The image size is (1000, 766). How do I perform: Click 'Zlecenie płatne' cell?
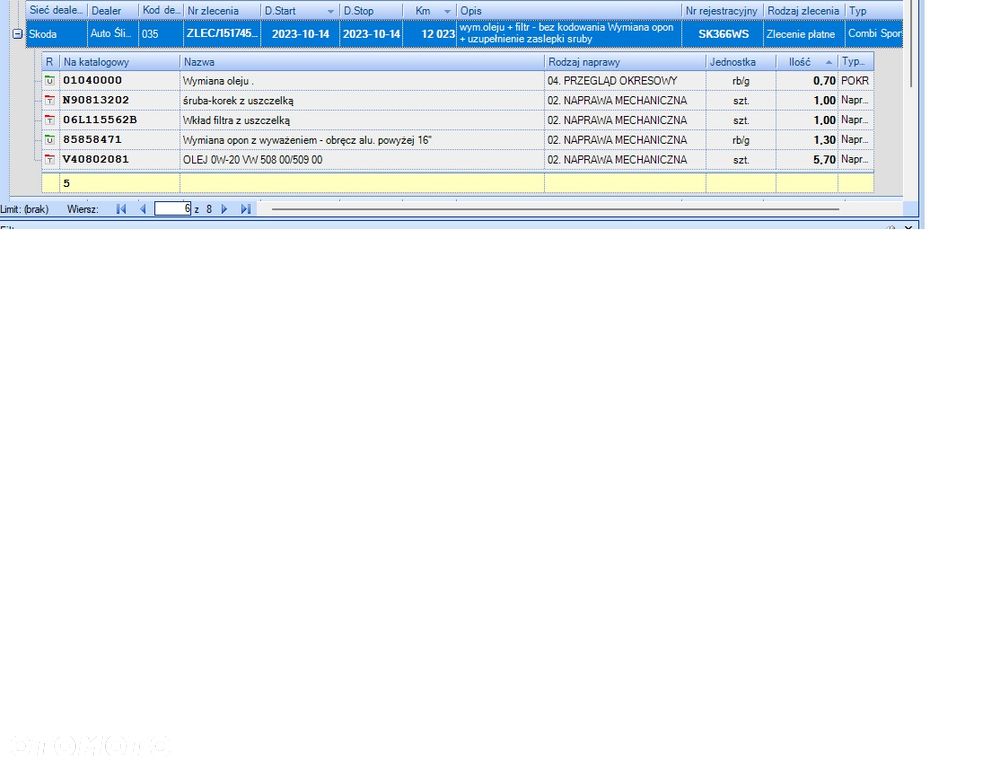pos(804,34)
